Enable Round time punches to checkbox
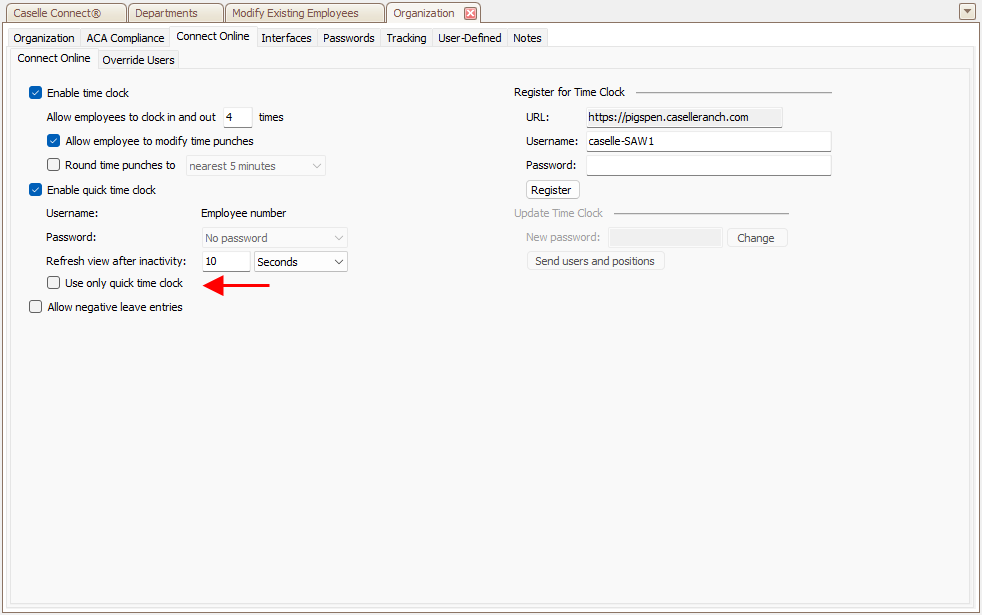Screen dimensions: 982x615 [x=54, y=165]
